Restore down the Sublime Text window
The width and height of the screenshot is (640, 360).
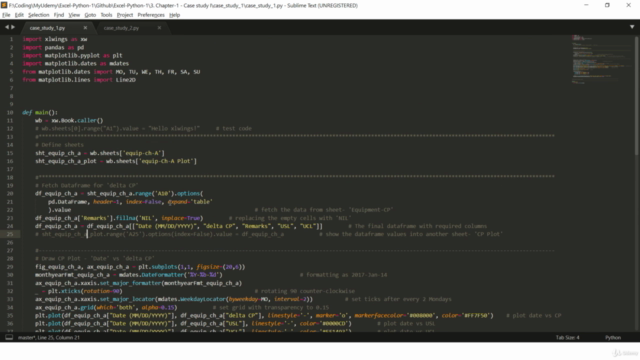click(607, 5)
